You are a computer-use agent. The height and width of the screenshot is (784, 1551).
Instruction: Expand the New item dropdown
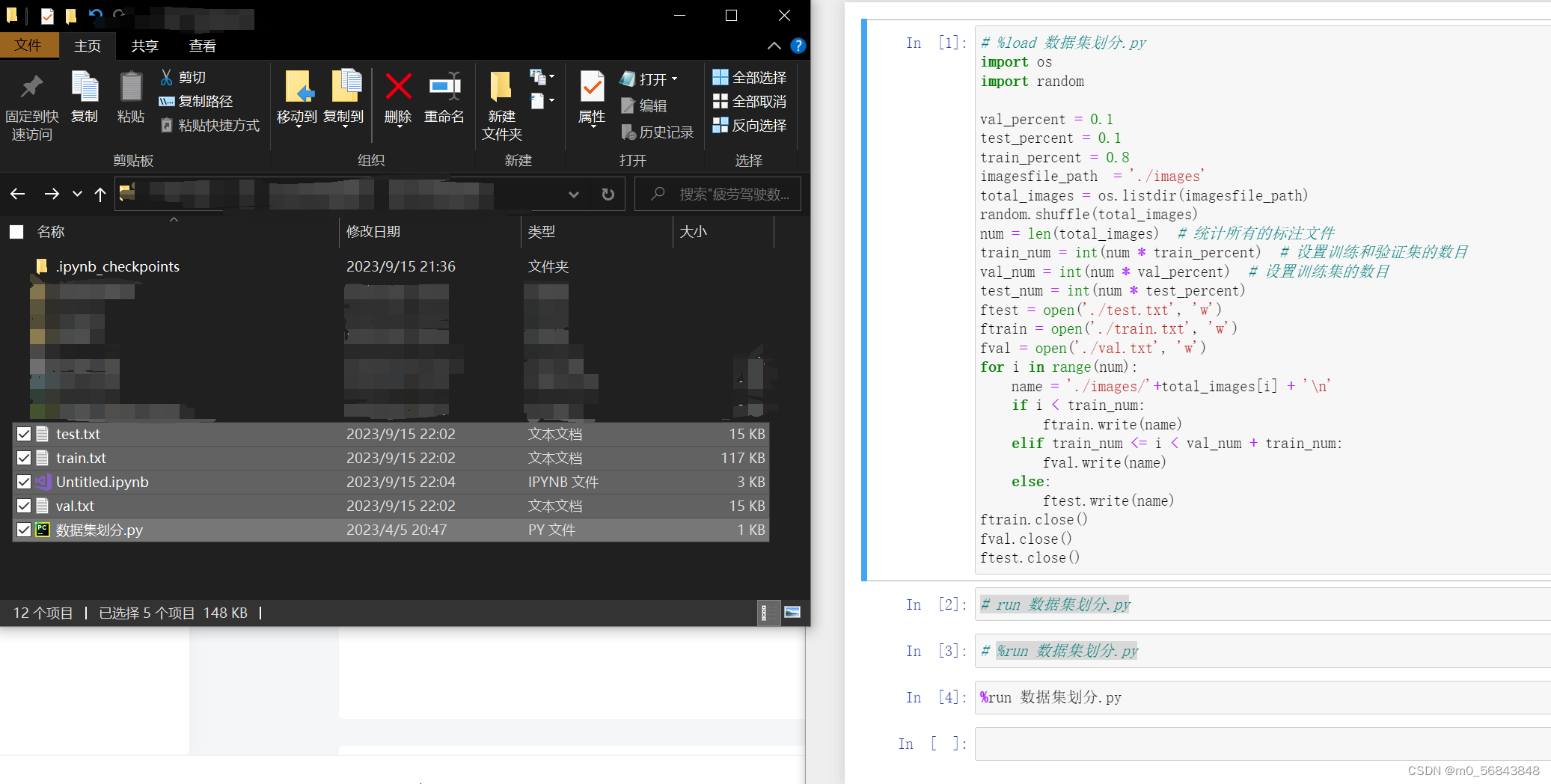point(542,76)
